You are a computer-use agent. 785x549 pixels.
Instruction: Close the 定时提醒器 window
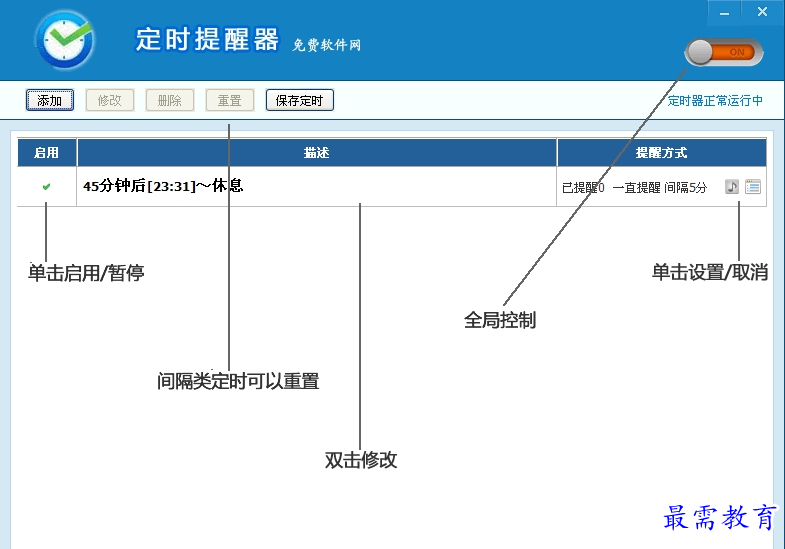(762, 12)
